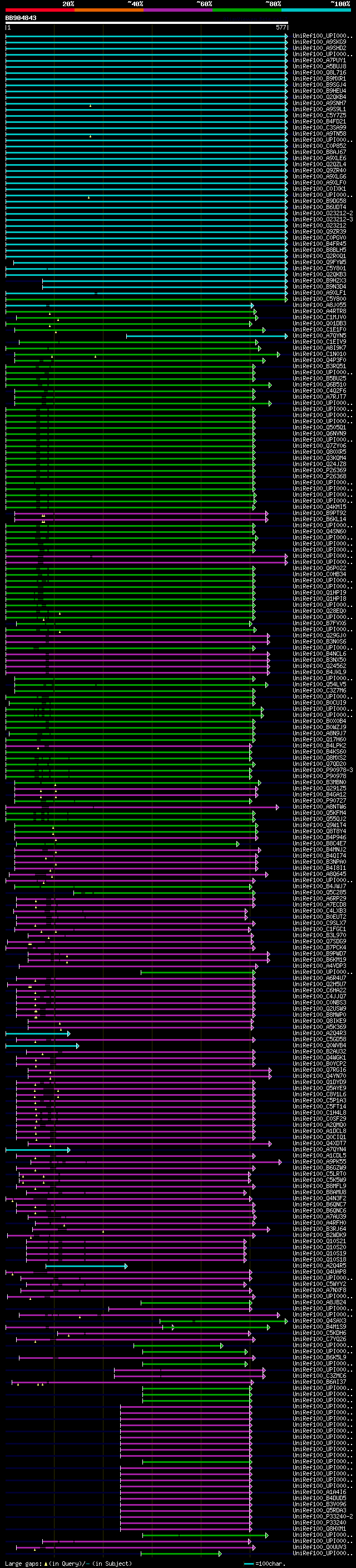Select the UniRef100_Q505Q1 label
The image size is (356, 1568).
point(319,427)
